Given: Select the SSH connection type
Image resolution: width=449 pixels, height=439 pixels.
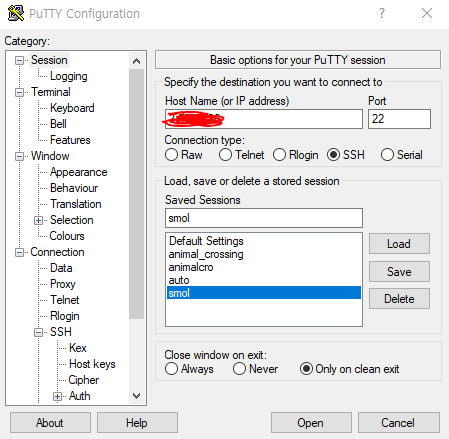Looking at the screenshot, I should click(333, 155).
